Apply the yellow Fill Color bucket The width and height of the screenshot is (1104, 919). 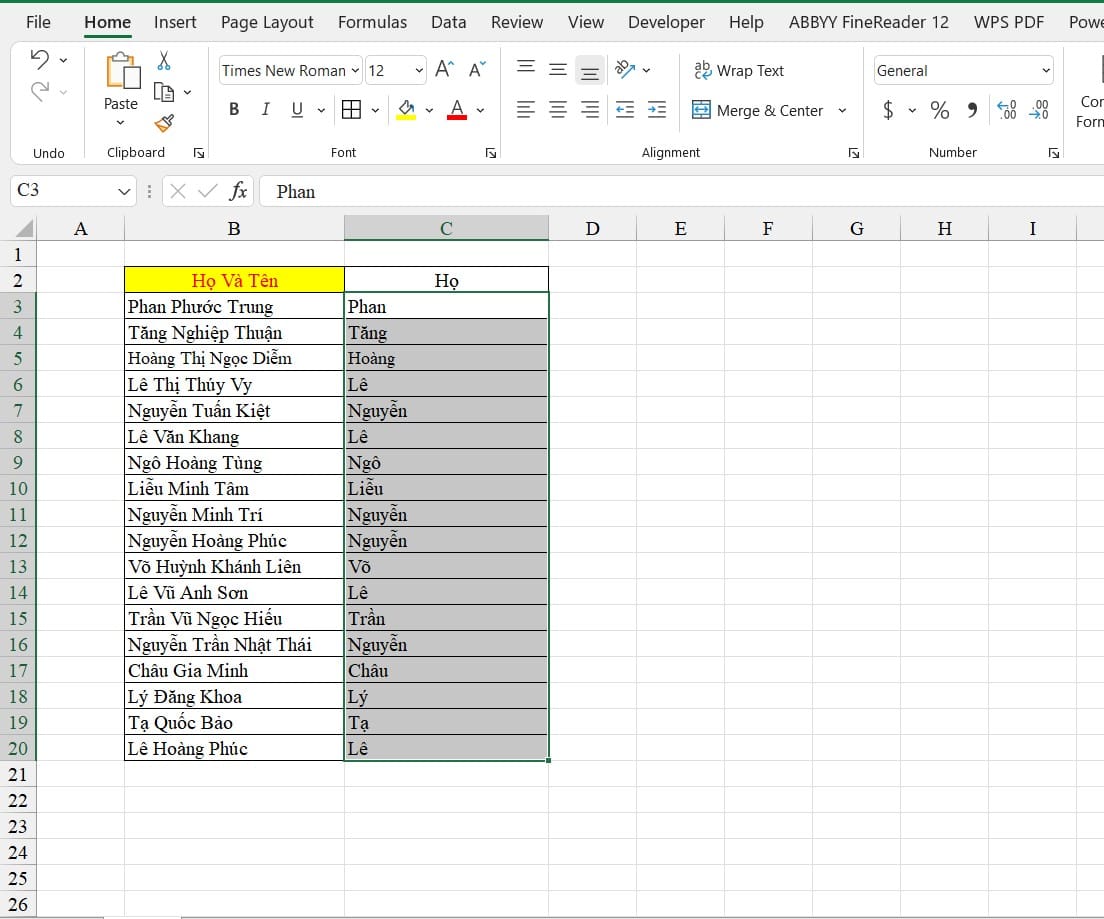pyautogui.click(x=406, y=109)
